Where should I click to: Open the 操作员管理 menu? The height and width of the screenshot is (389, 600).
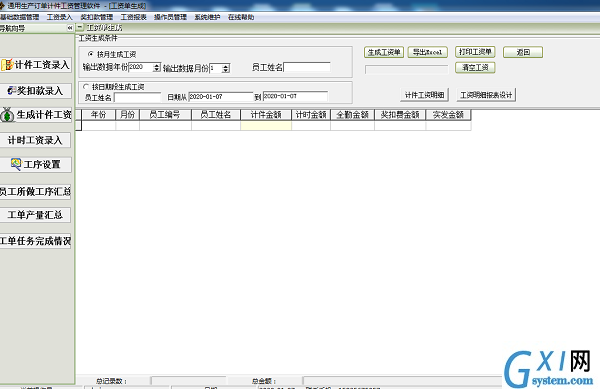click(x=170, y=17)
